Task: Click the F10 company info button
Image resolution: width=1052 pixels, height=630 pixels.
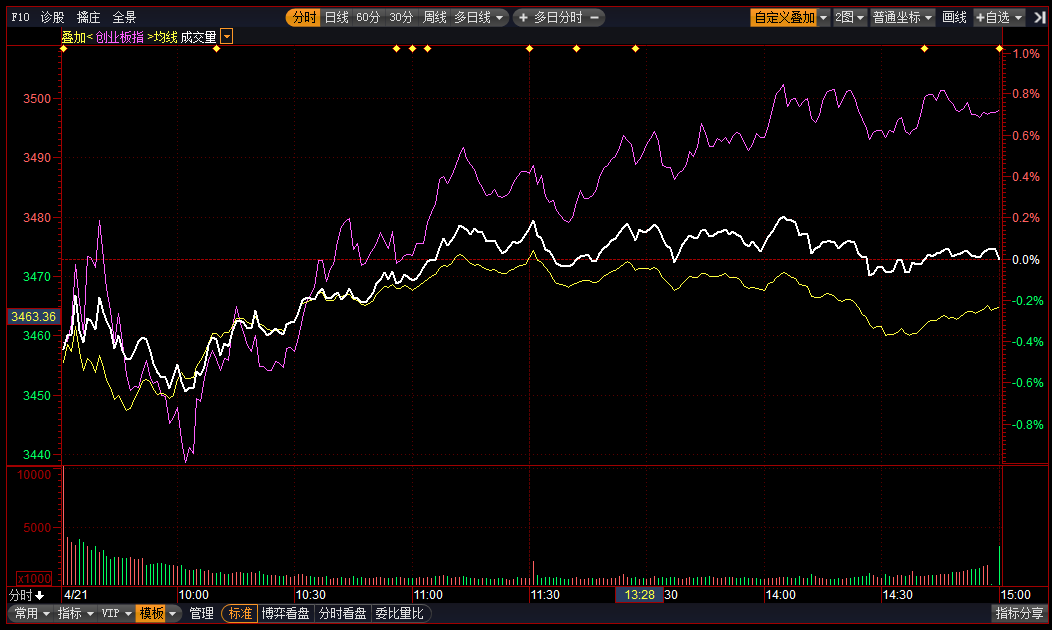Action: click(x=20, y=17)
